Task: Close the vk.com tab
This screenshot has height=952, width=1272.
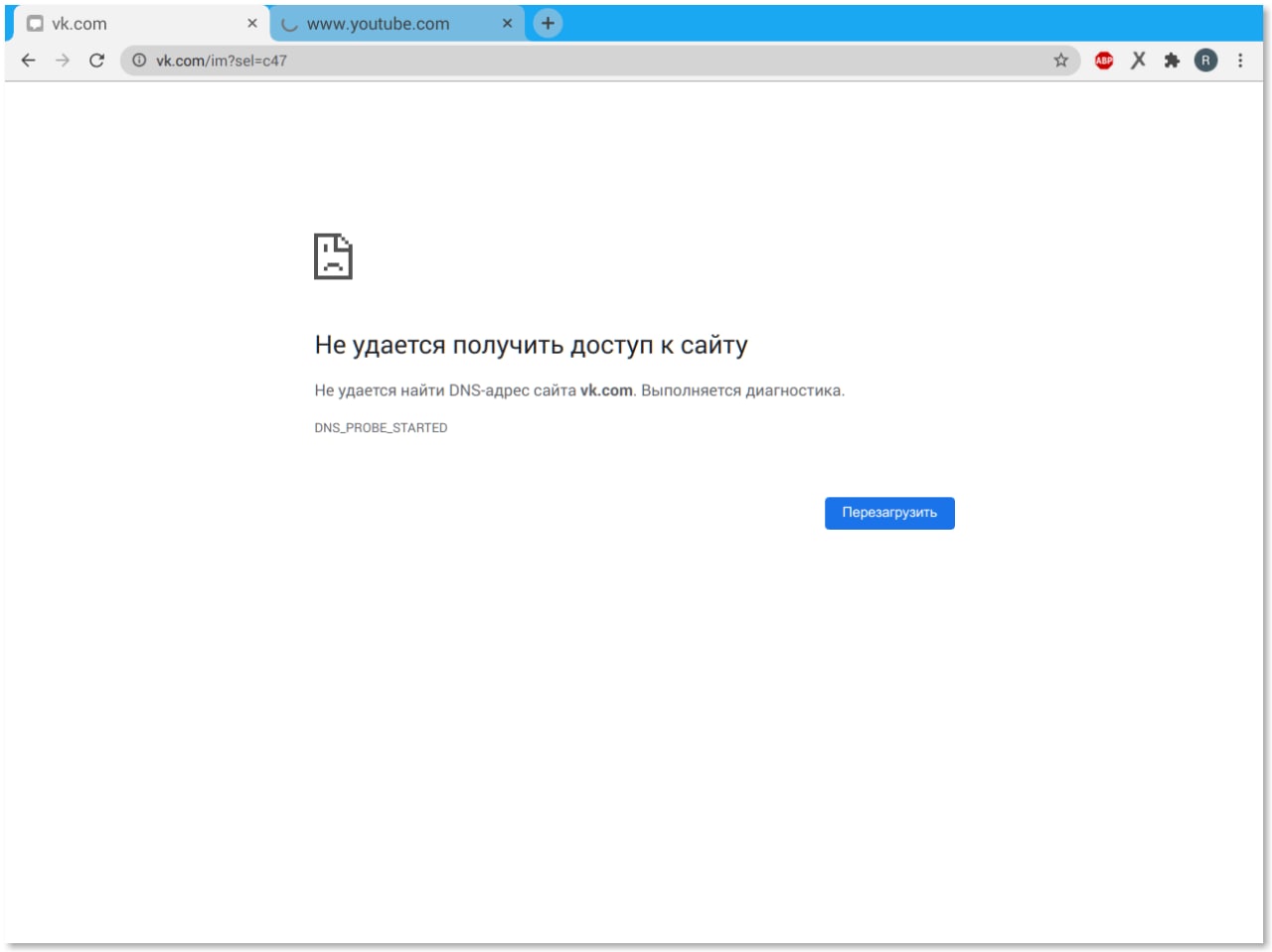Action: tap(252, 23)
